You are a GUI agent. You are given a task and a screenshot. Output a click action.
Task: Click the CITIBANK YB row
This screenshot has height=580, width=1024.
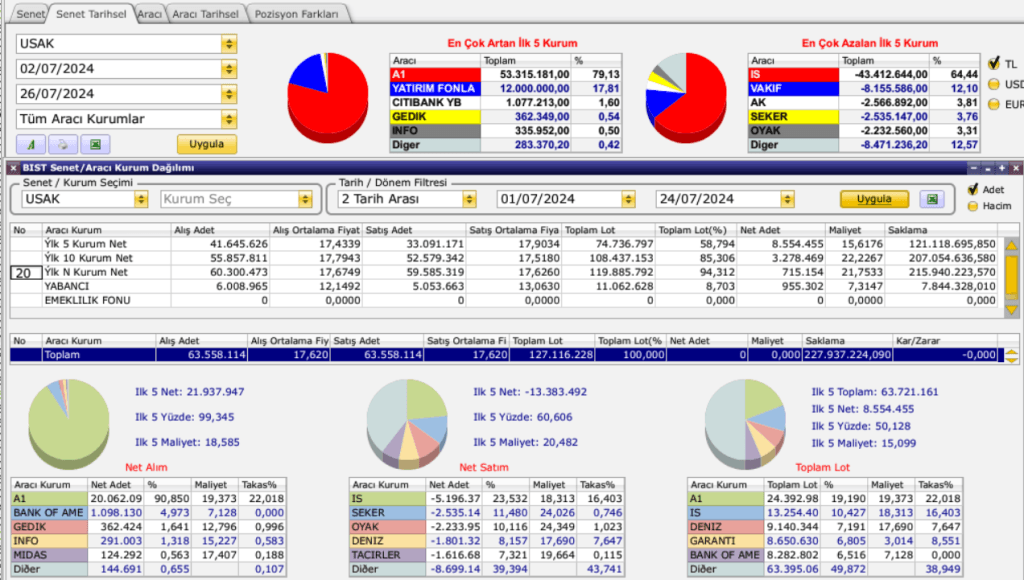pos(505,103)
